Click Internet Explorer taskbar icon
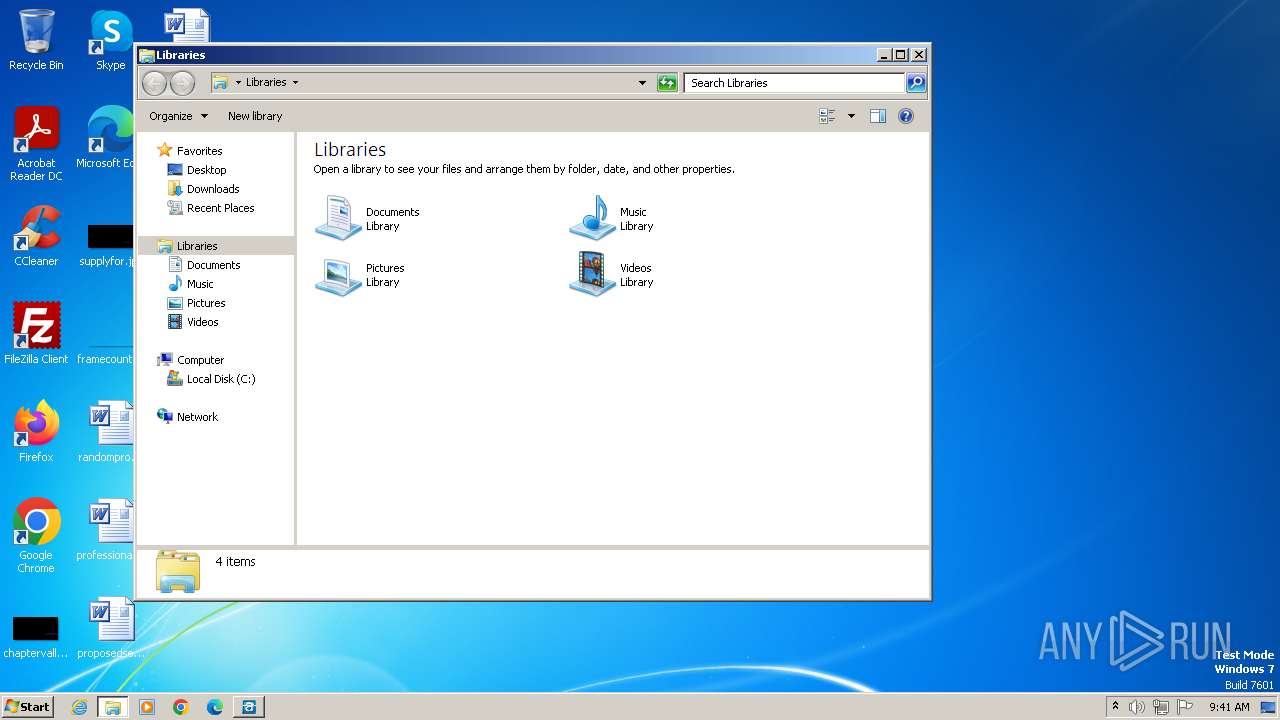This screenshot has height=720, width=1280. [79, 707]
